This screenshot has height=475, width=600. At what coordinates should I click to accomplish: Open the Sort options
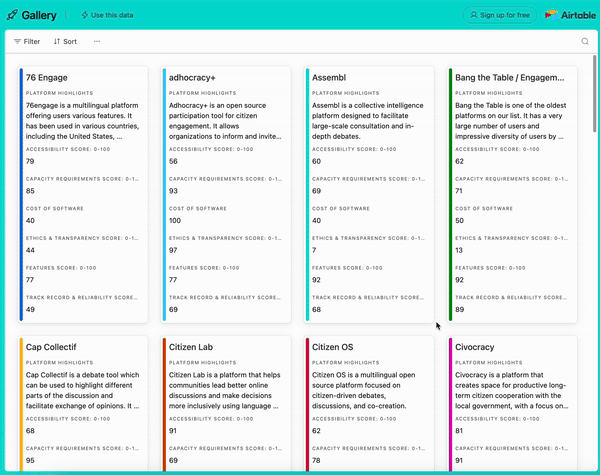(65, 41)
